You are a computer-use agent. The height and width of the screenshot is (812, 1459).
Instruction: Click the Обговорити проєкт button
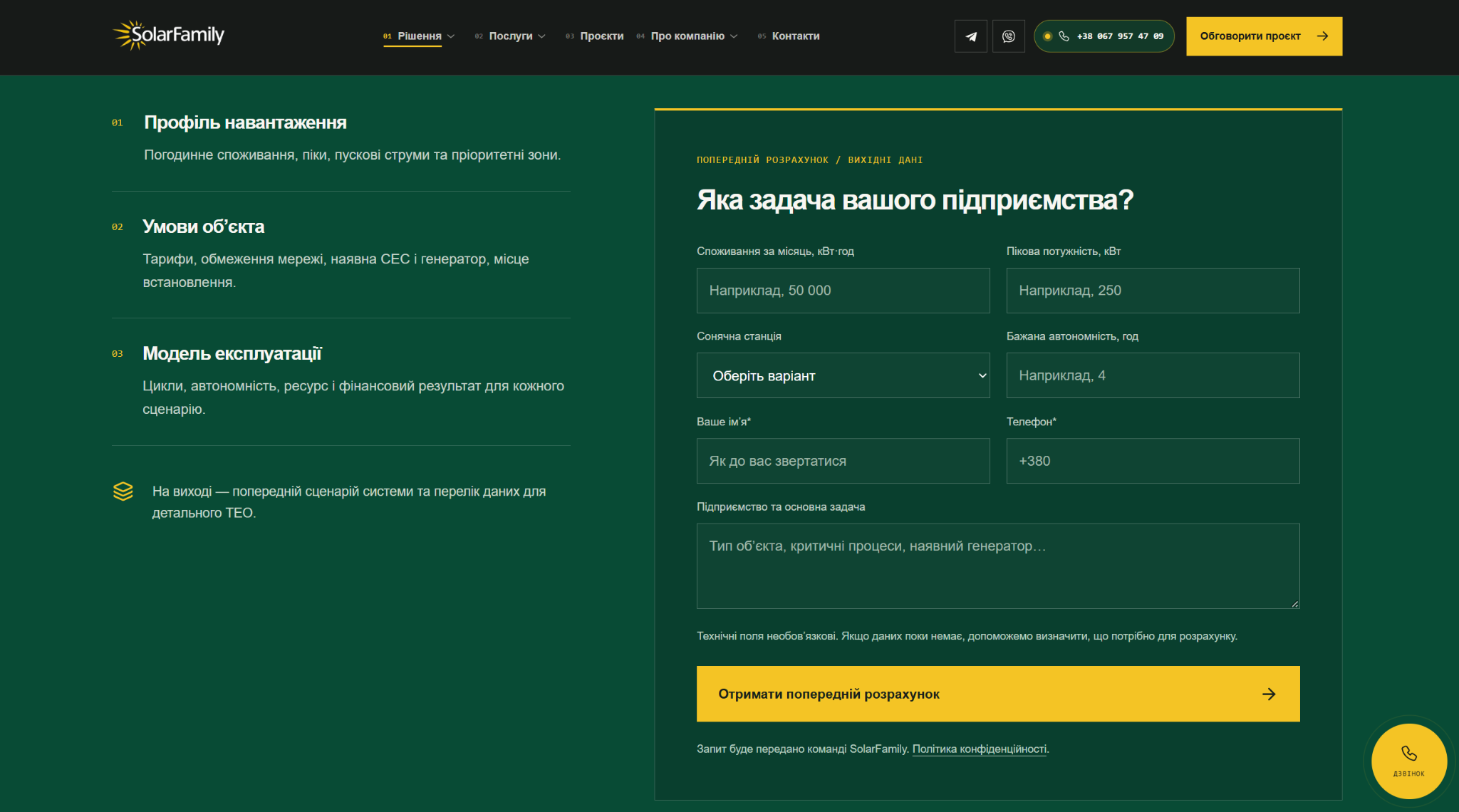[x=1264, y=36]
